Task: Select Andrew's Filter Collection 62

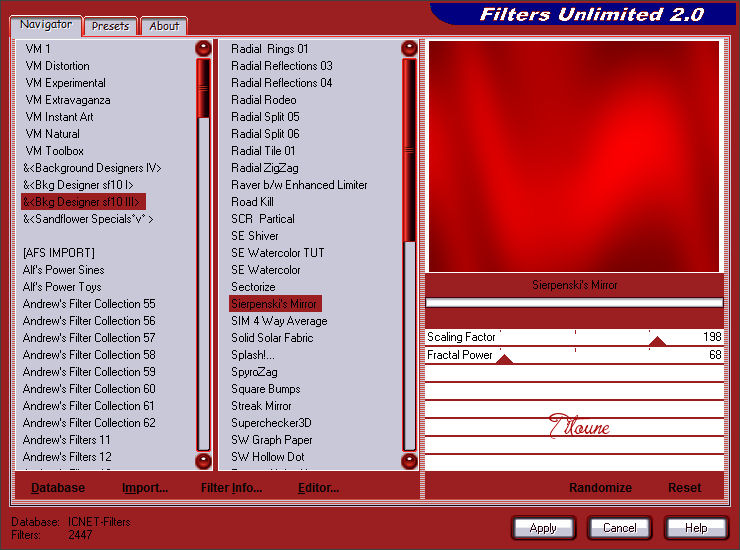Action: pyautogui.click(x=89, y=423)
